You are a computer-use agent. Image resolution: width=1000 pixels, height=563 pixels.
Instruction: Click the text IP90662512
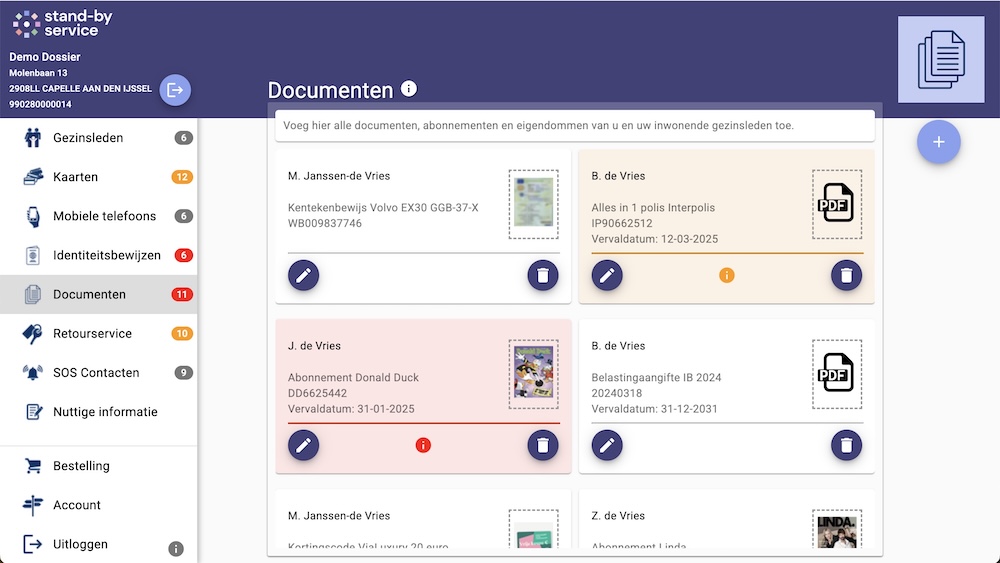(622, 223)
